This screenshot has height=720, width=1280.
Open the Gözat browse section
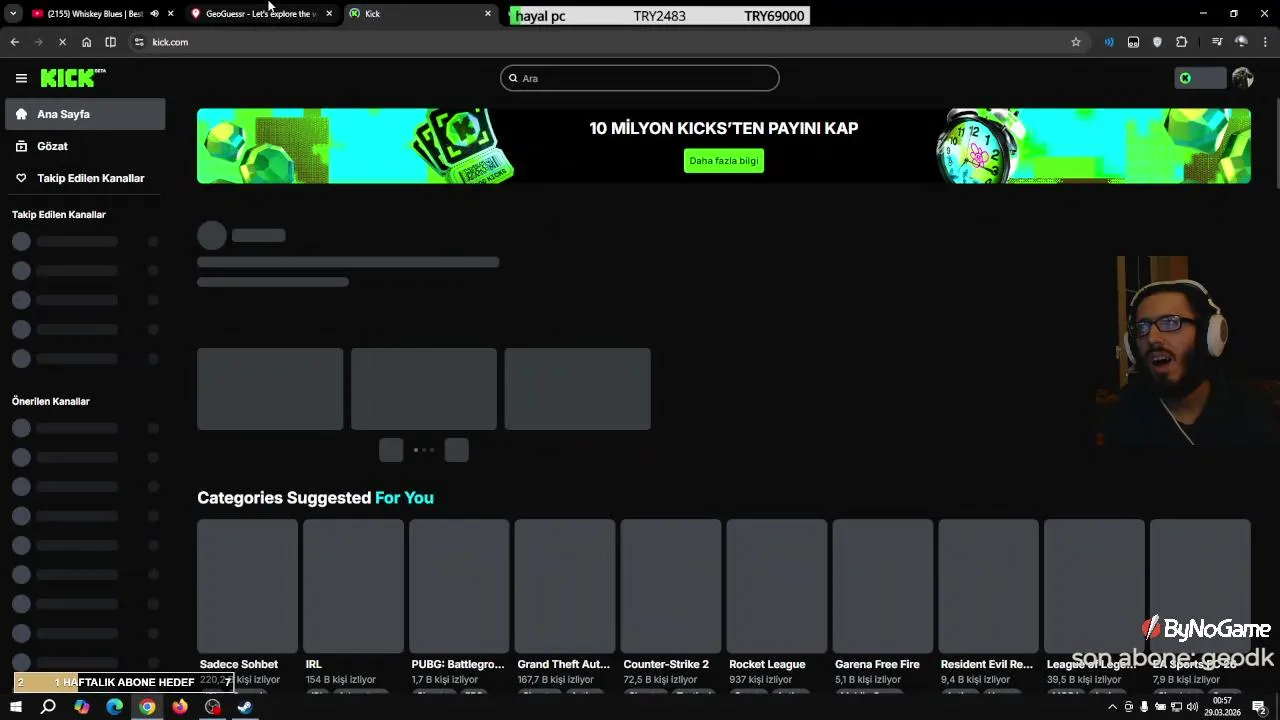coord(85,146)
